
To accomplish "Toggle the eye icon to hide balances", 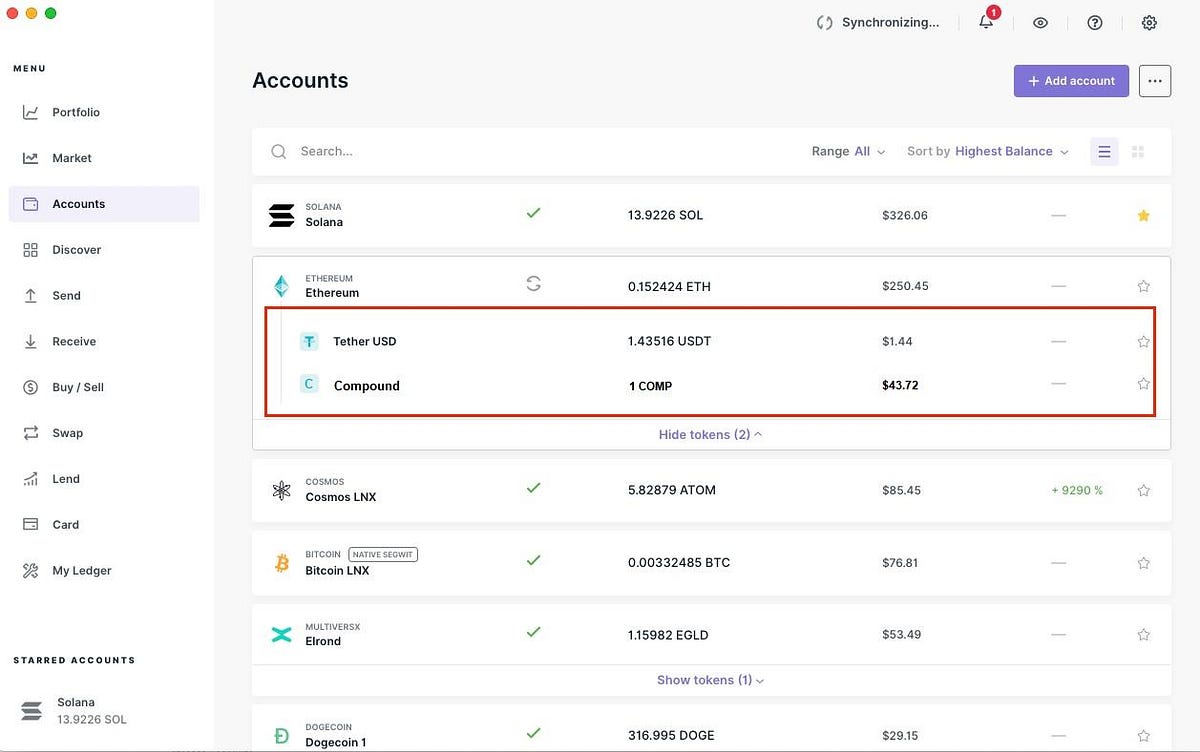I will tap(1041, 22).
